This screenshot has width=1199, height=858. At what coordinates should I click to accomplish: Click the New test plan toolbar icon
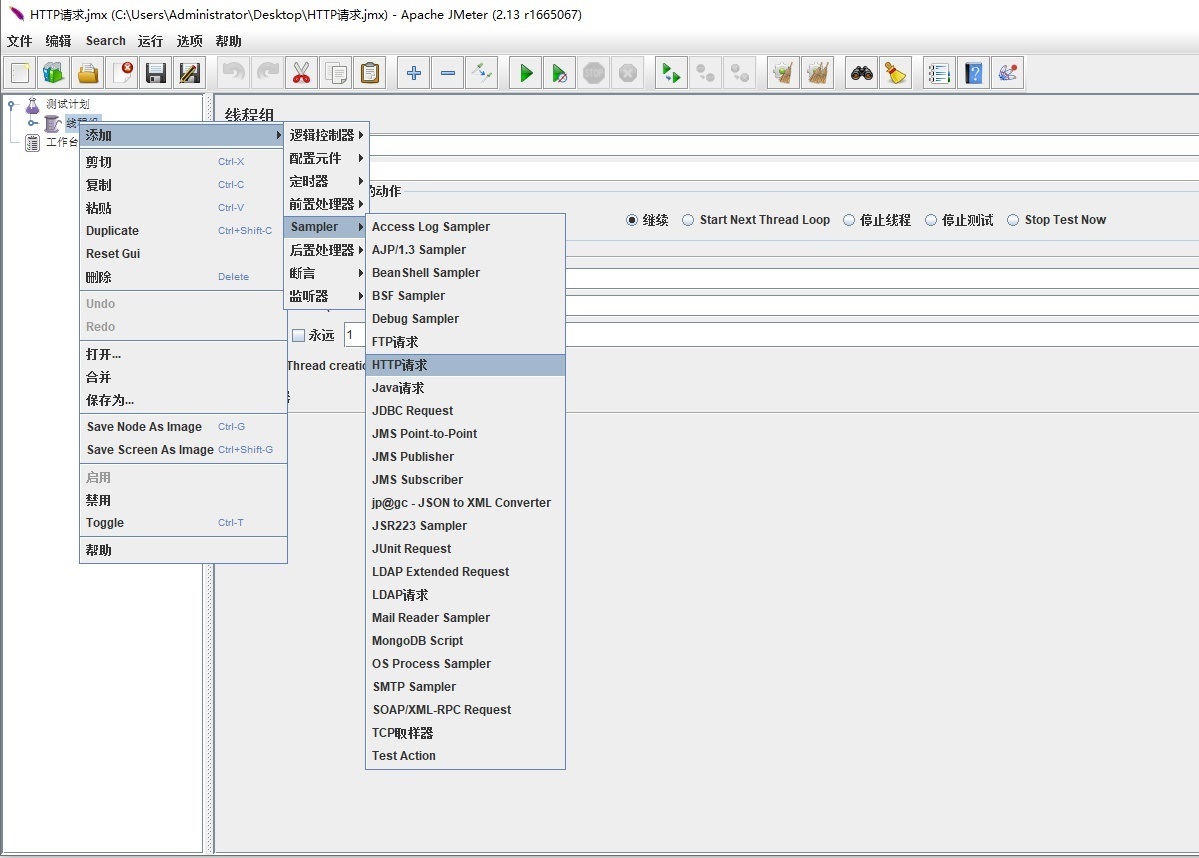[21, 73]
